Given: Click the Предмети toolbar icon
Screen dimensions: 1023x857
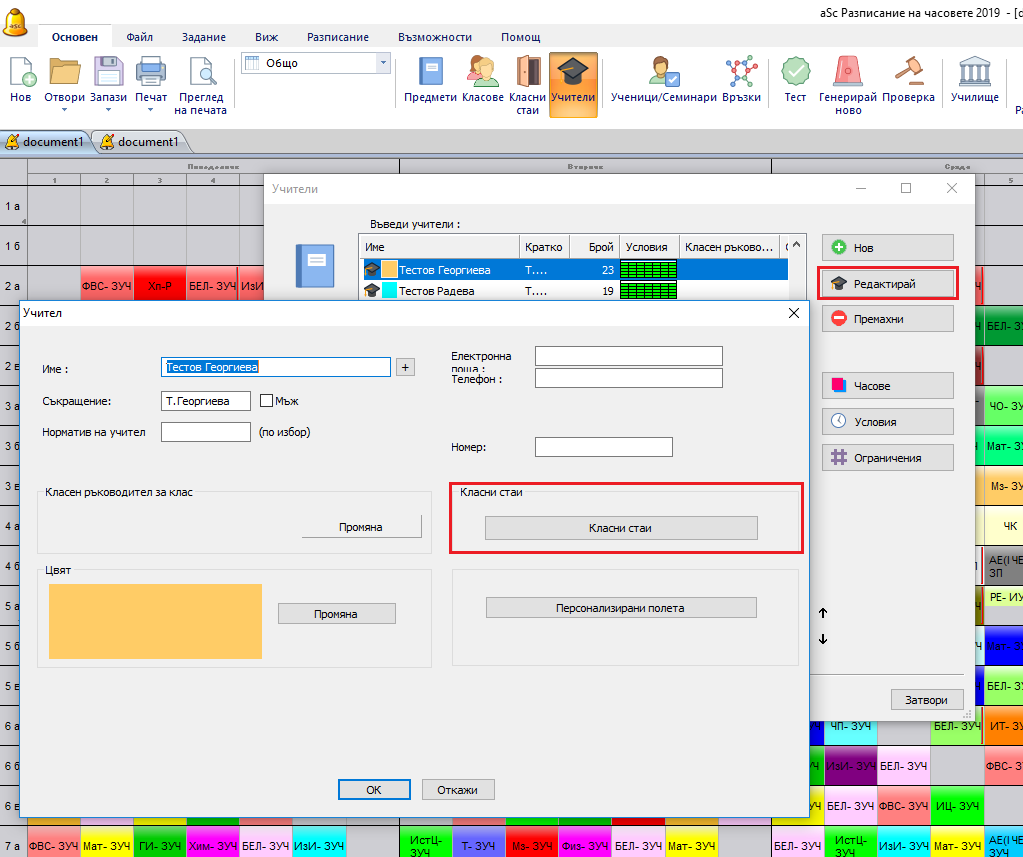Looking at the screenshot, I should point(430,80).
